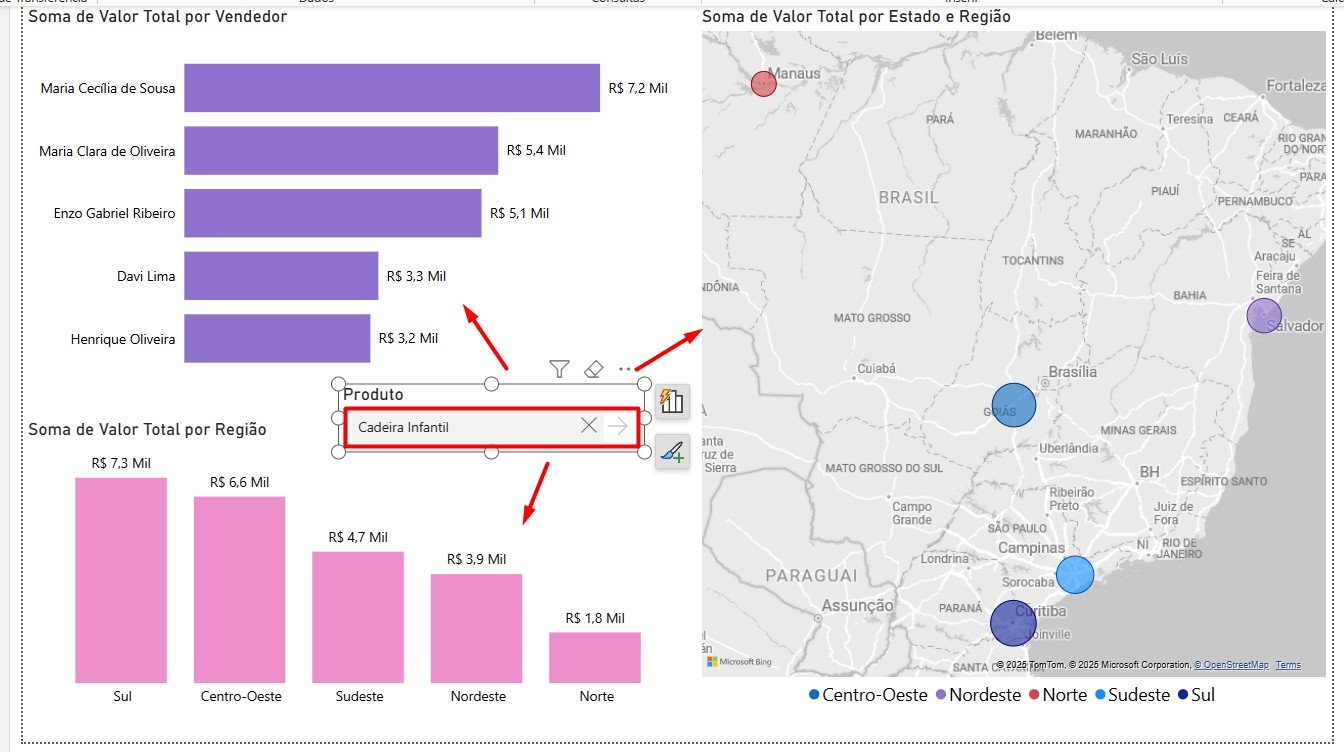Click the arrow apply icon in Produto search
This screenshot has width=1344, height=752.
[x=617, y=426]
